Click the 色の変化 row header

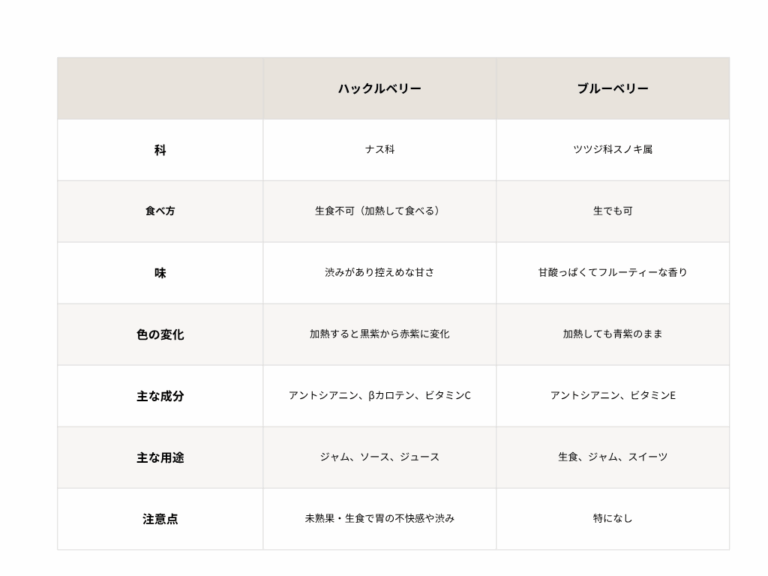[160, 335]
